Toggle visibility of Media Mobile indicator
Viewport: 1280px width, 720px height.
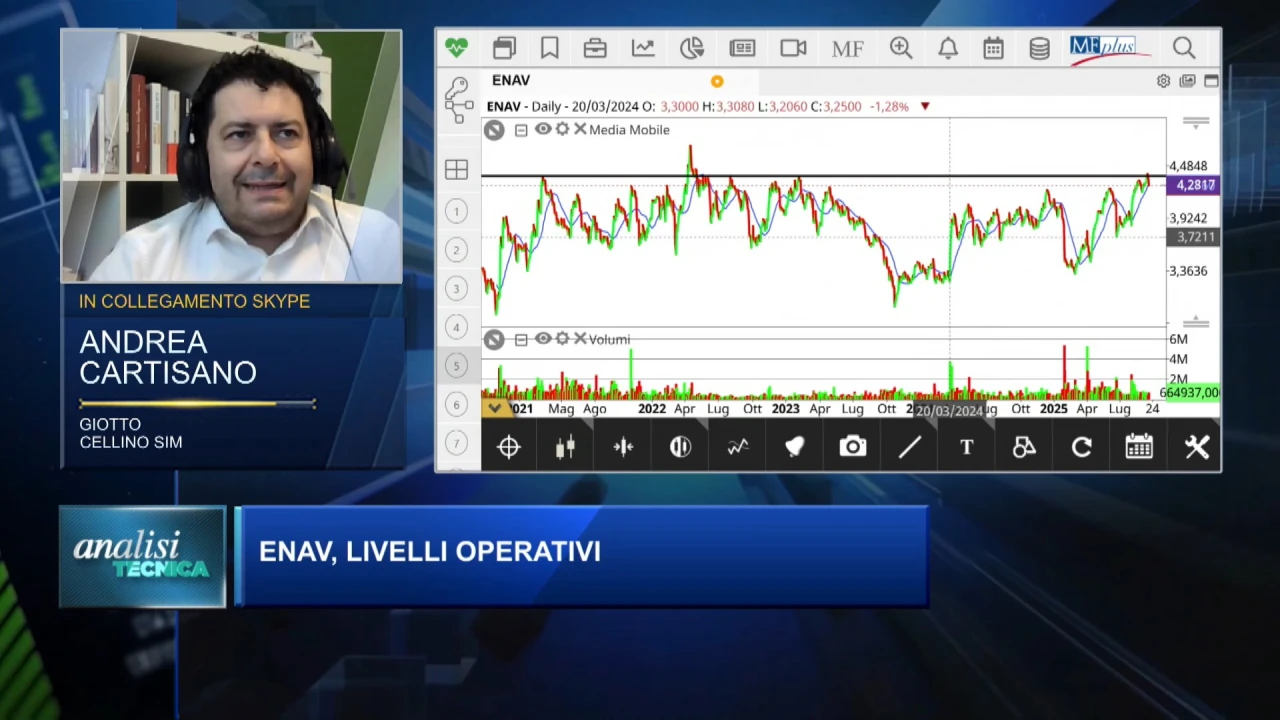click(542, 129)
